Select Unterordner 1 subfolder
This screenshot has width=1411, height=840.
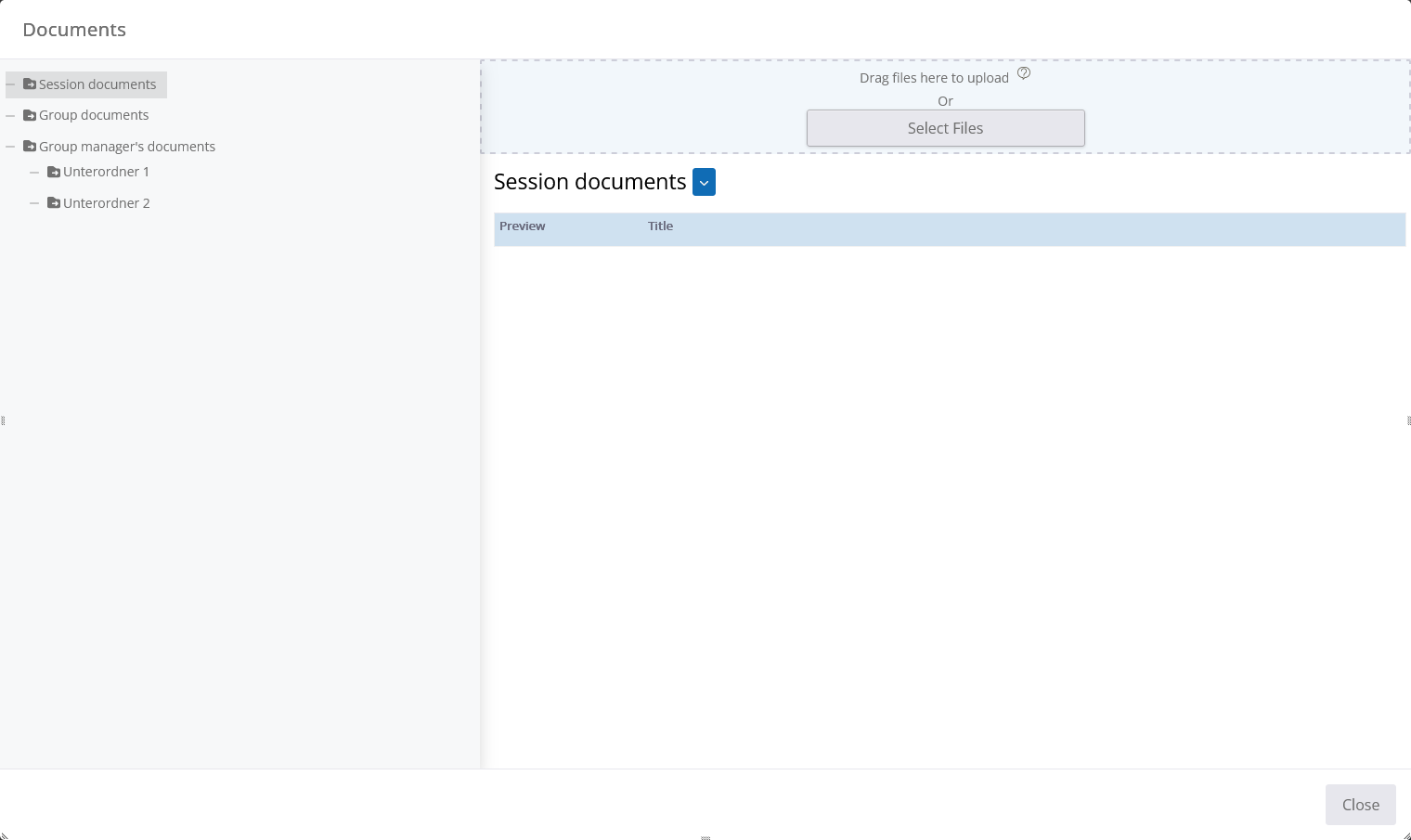[x=106, y=172]
